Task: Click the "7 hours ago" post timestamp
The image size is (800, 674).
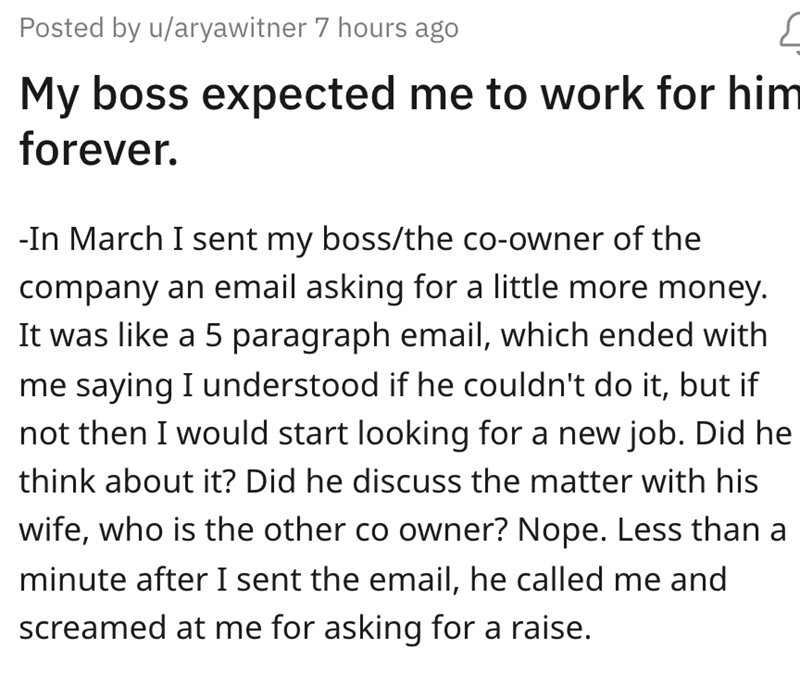Action: coord(386,29)
